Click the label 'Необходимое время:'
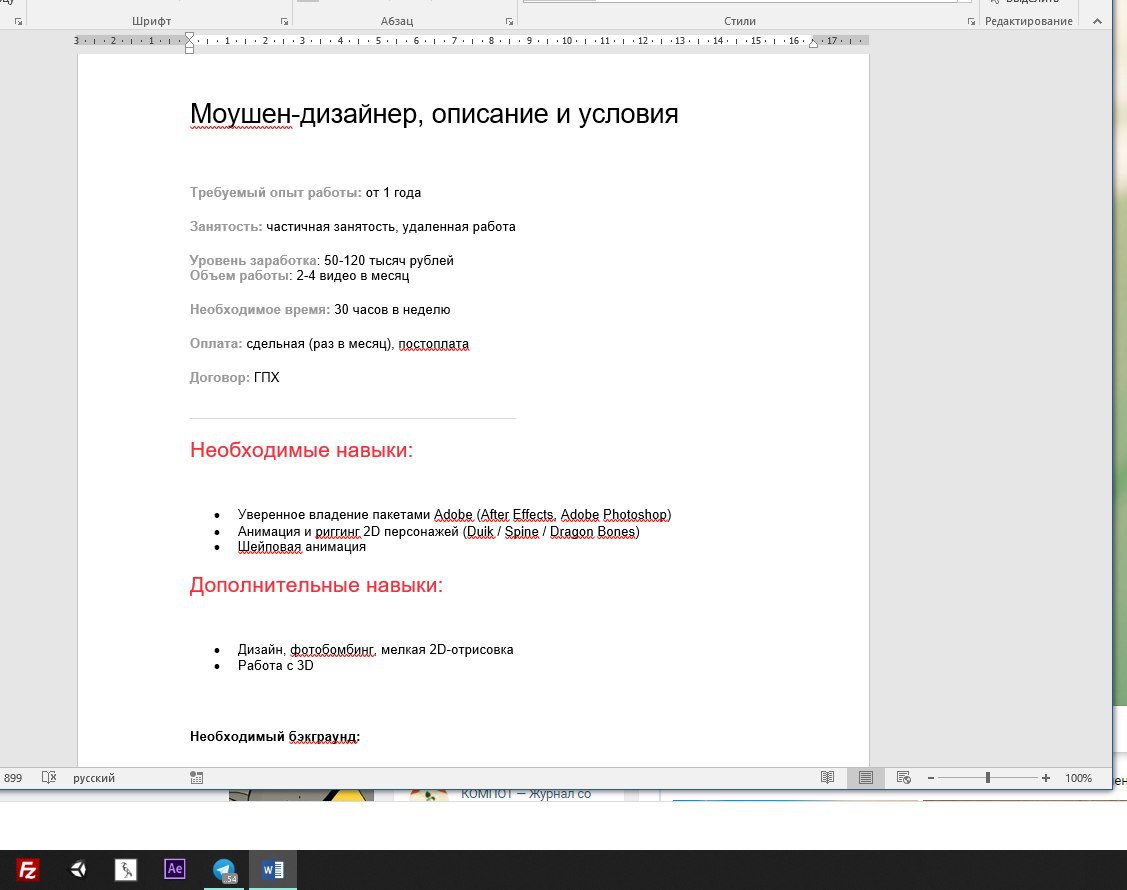Viewport: 1127px width, 890px height. click(260, 310)
